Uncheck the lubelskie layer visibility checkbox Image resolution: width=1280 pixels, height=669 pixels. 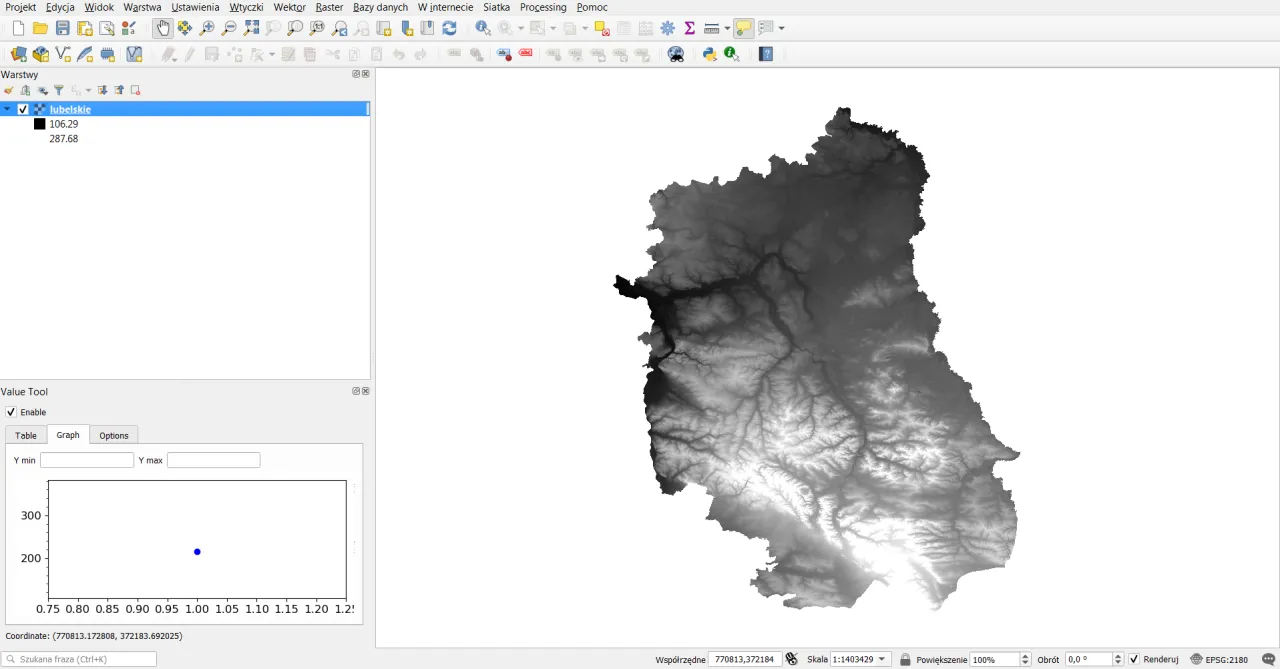23,109
